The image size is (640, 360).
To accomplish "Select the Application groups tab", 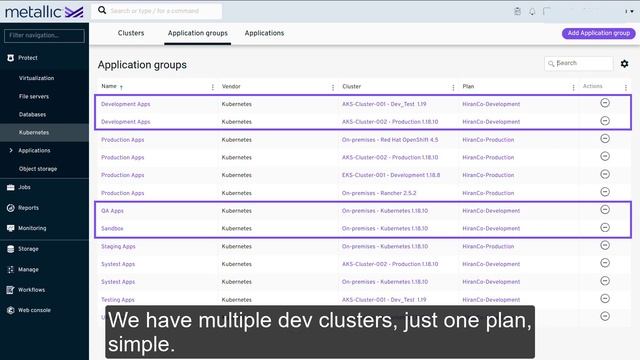I will (198, 33).
